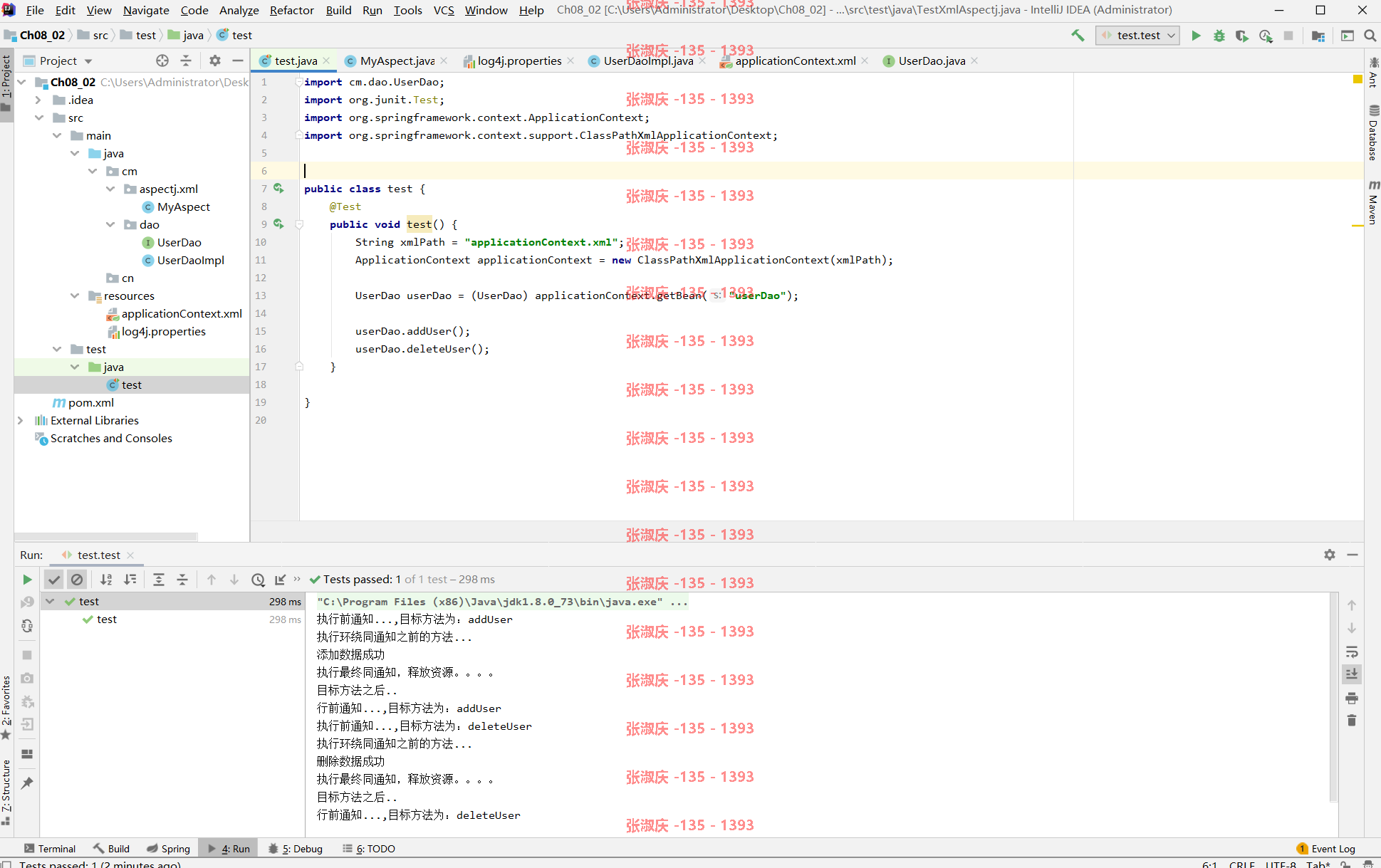Open the Project Structure icon

[x=1318, y=35]
